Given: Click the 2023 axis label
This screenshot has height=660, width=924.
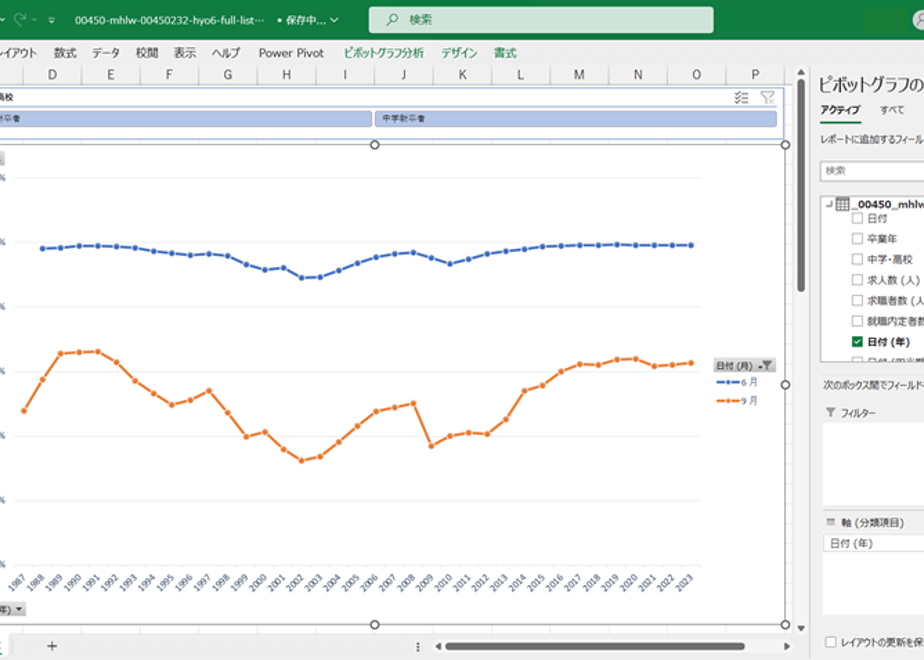Looking at the screenshot, I should pos(684,582).
